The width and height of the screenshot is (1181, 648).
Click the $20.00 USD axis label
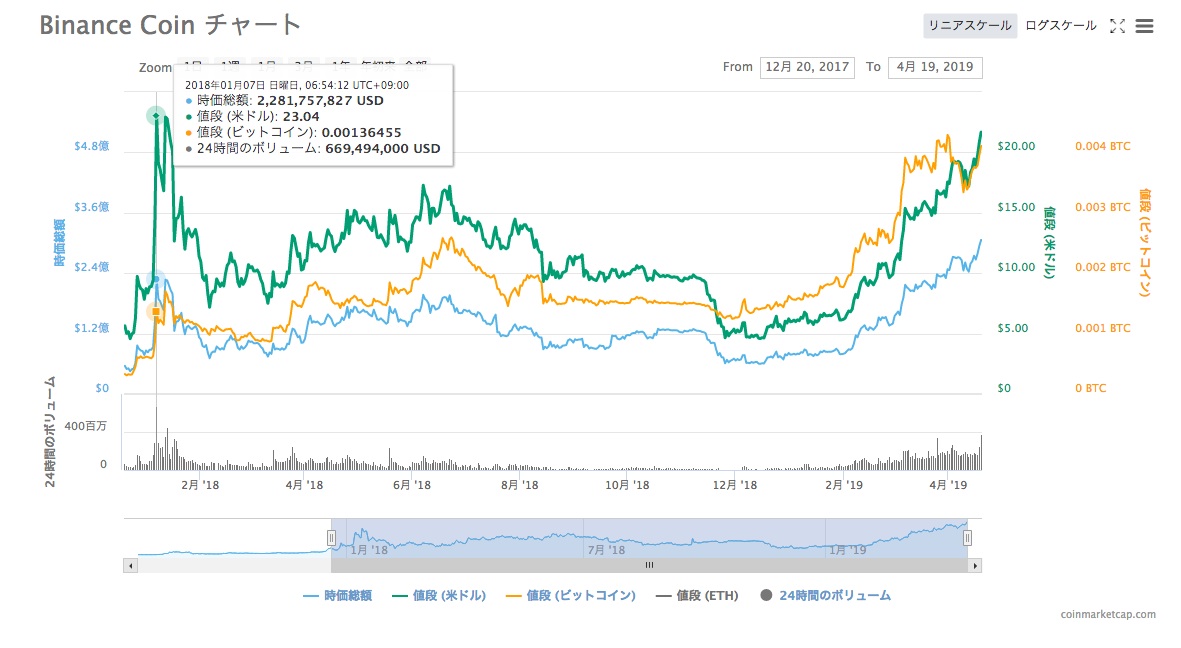pos(1016,146)
